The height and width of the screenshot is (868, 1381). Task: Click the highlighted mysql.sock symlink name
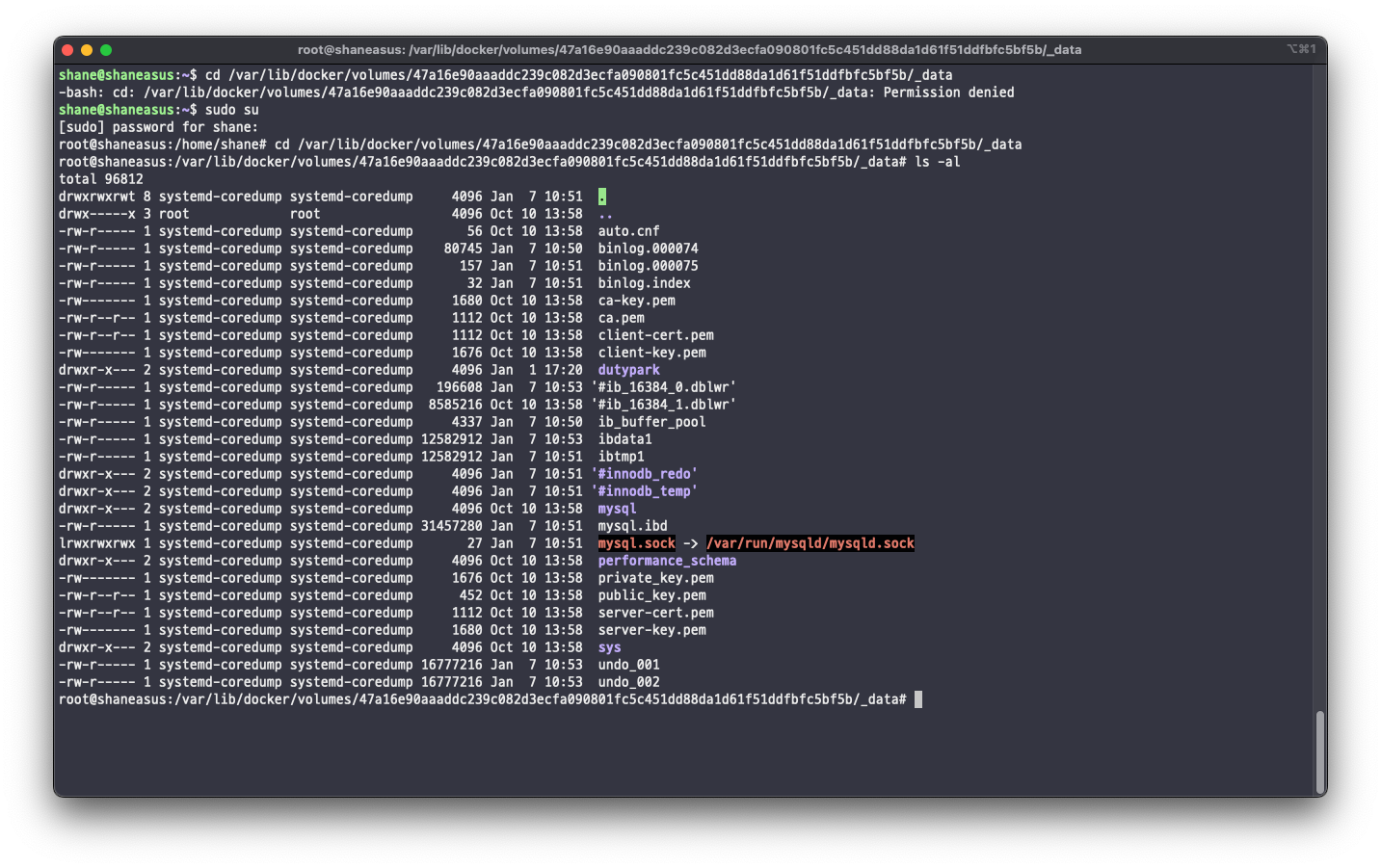637,543
